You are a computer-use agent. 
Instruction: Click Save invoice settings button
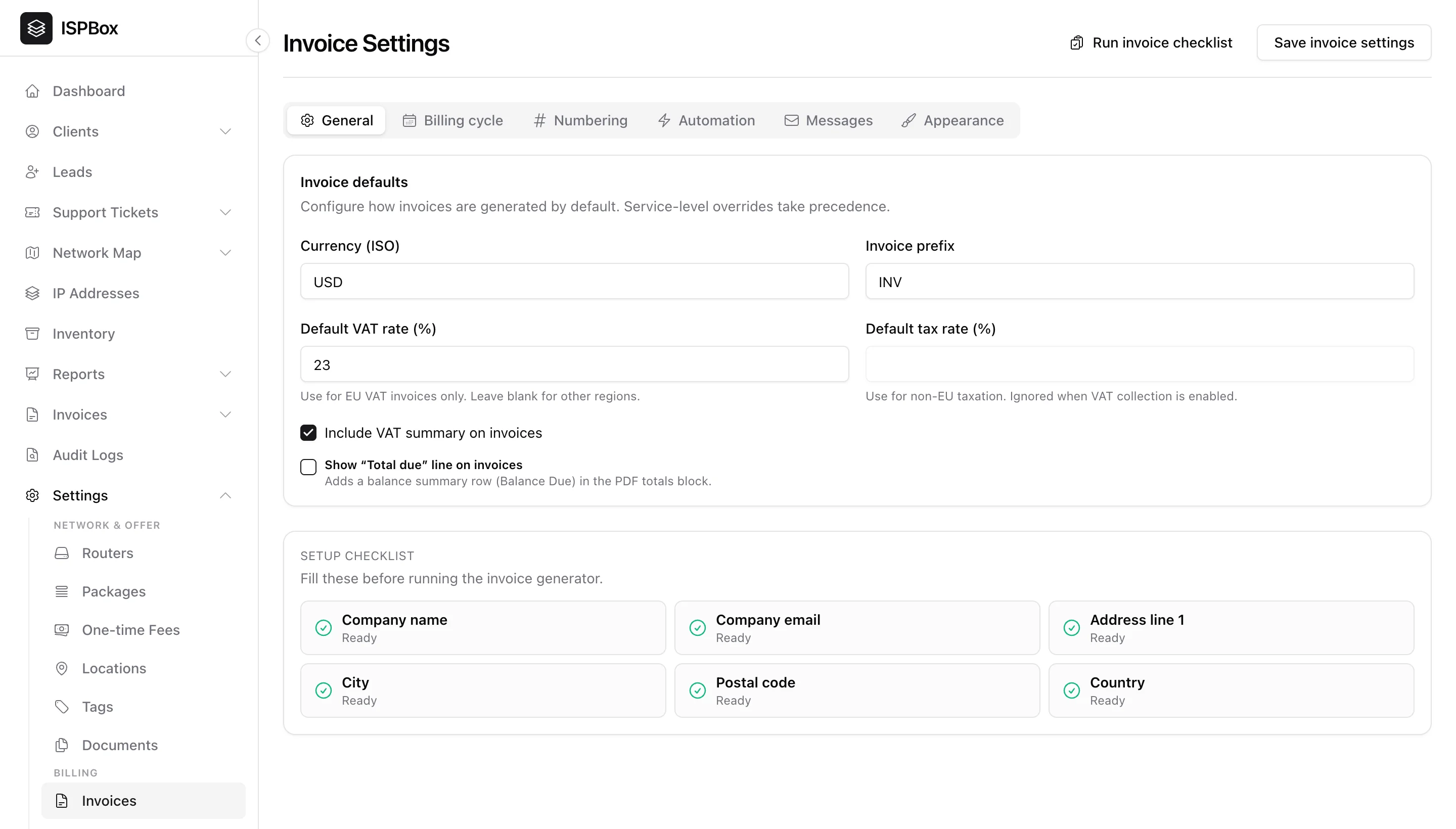click(1344, 42)
